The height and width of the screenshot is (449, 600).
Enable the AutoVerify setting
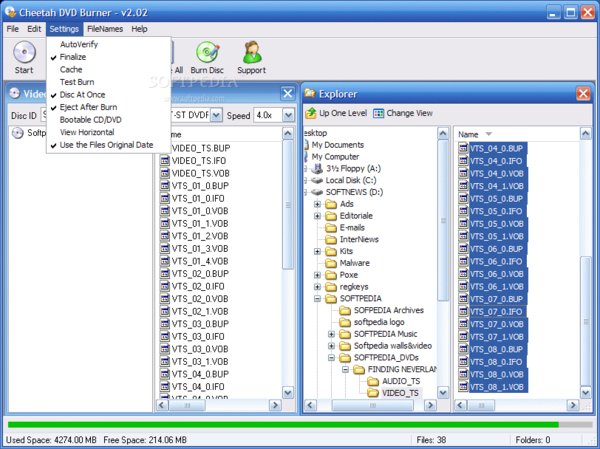coord(79,45)
